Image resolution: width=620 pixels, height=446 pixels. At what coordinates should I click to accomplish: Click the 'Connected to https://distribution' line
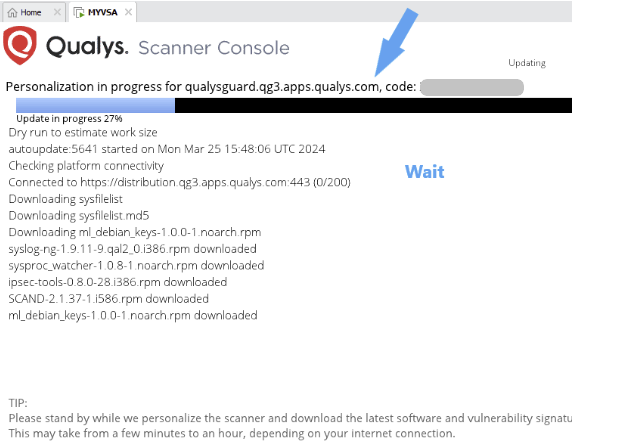180,182
